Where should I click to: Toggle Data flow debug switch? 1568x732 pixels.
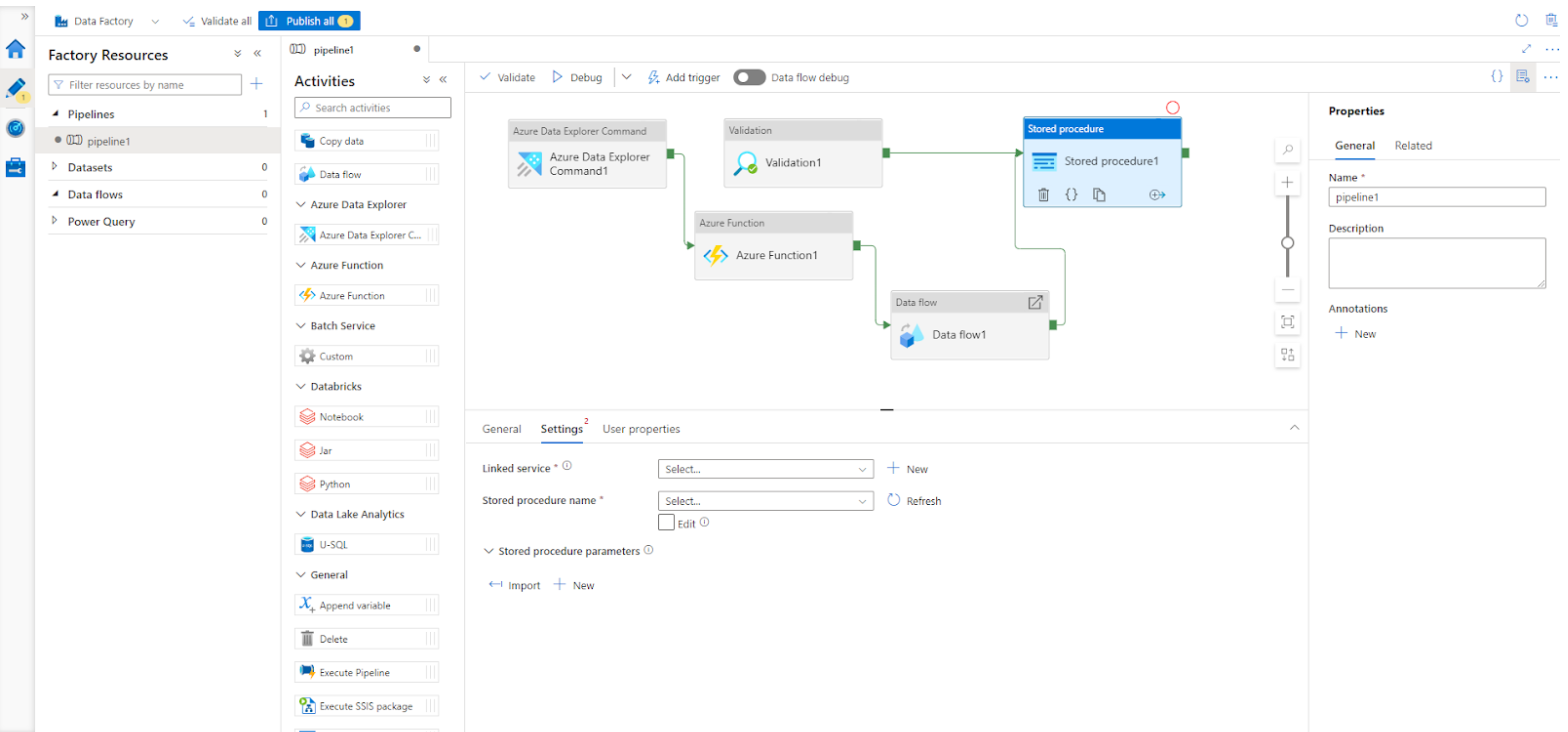pos(749,77)
